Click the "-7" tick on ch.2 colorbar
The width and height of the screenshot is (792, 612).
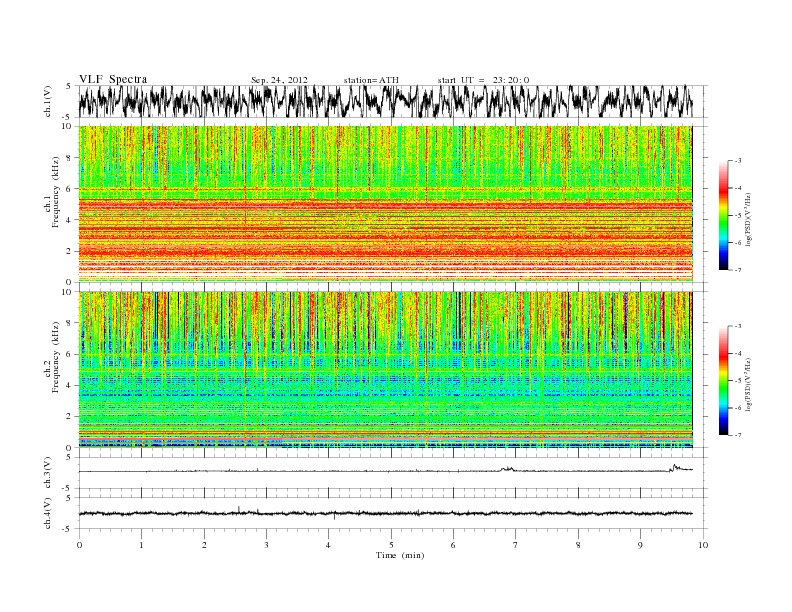point(737,435)
